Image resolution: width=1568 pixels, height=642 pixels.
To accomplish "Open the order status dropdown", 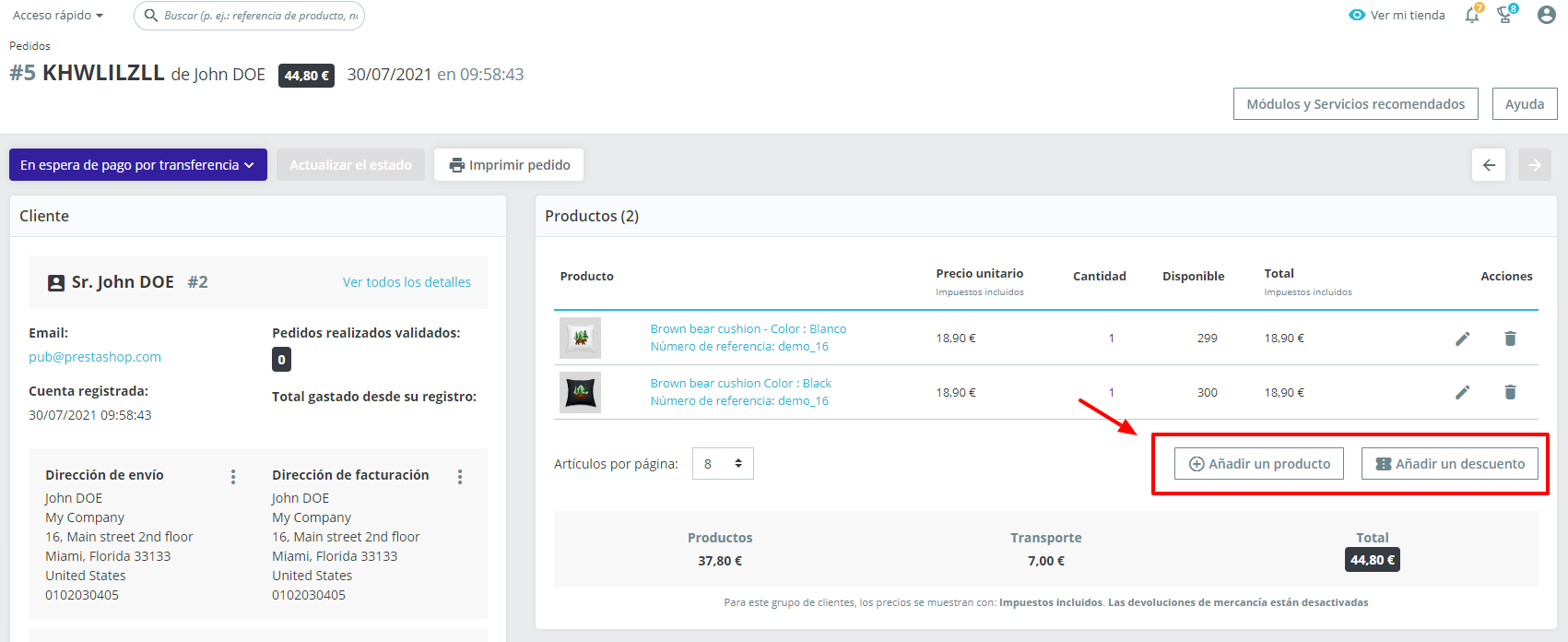I will tap(138, 165).
